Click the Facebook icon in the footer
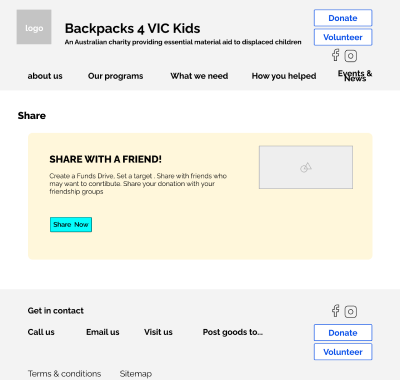The height and width of the screenshot is (380, 400). [335, 311]
